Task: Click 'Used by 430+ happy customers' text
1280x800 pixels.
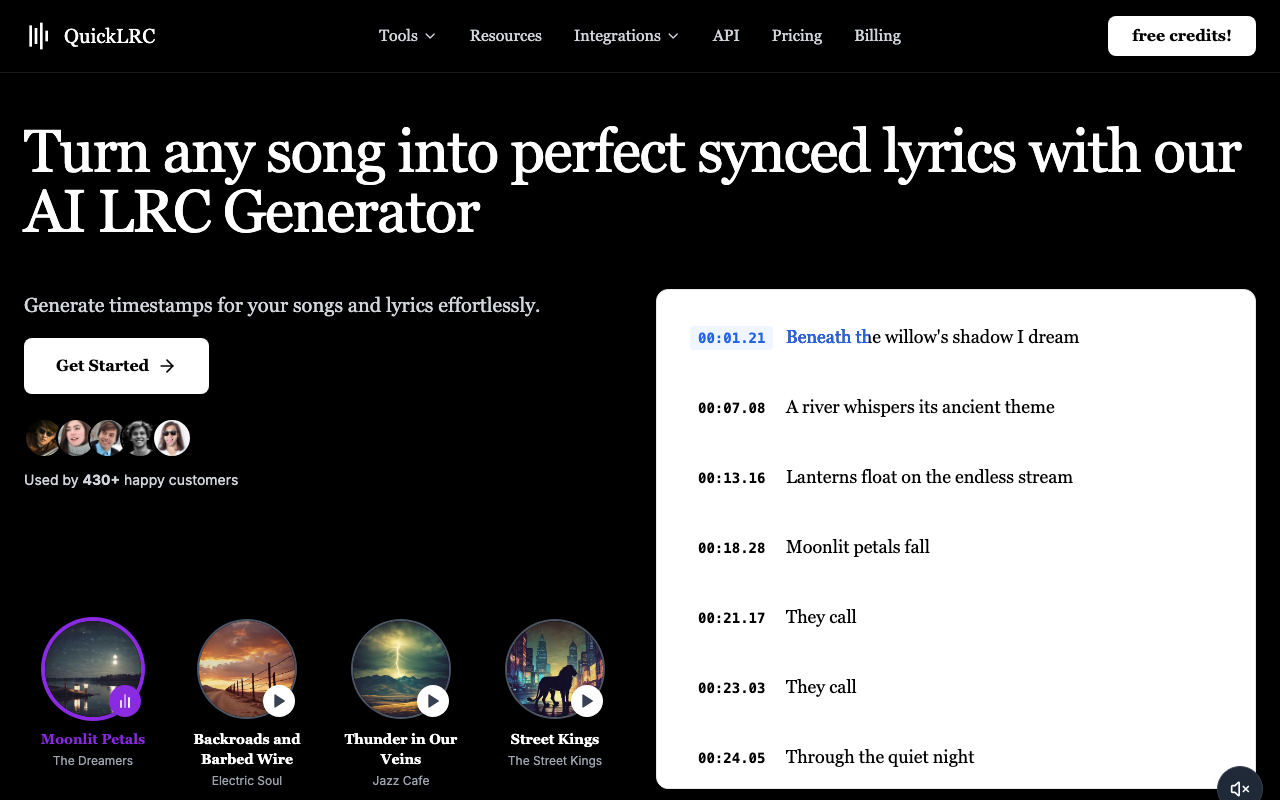Action: pyautogui.click(x=131, y=480)
